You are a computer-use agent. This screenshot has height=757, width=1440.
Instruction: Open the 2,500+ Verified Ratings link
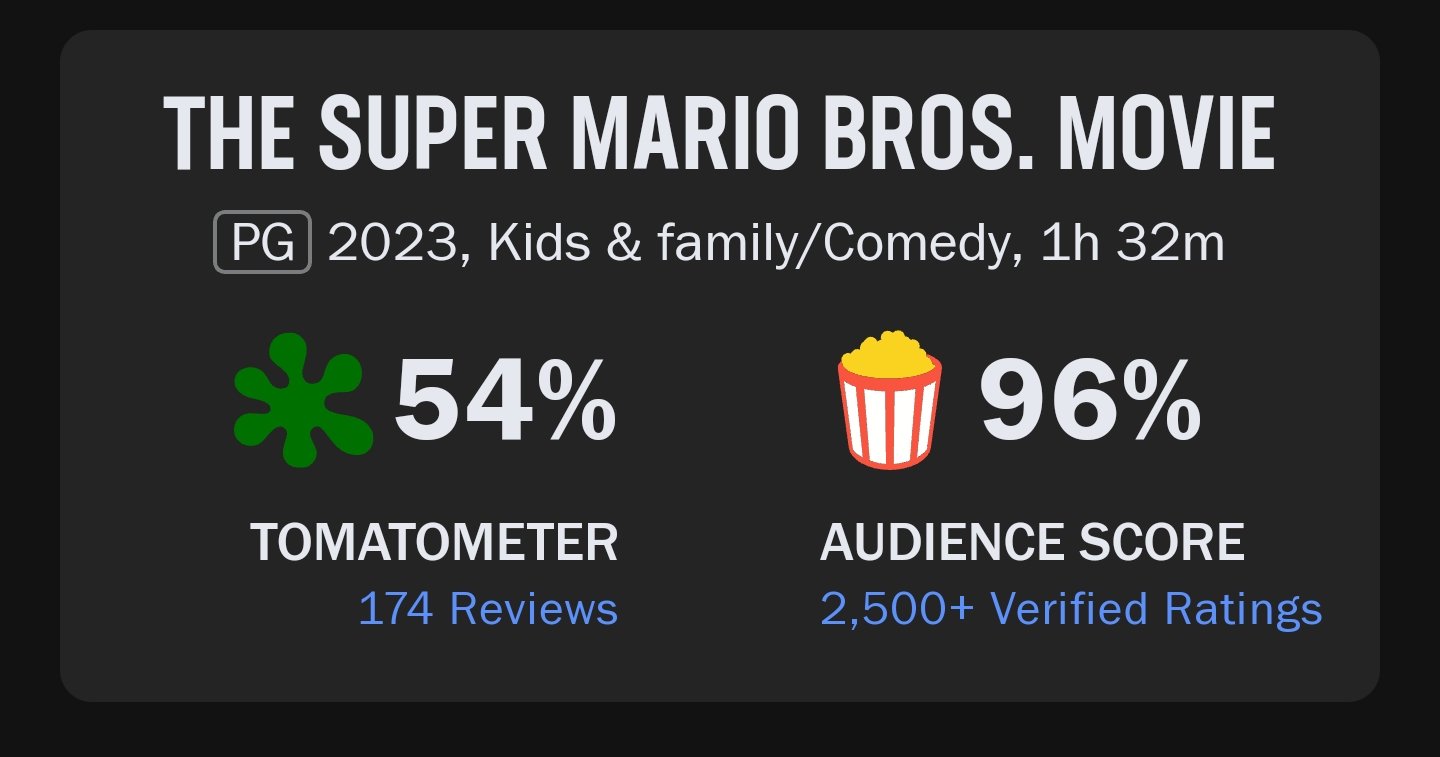(x=1071, y=609)
